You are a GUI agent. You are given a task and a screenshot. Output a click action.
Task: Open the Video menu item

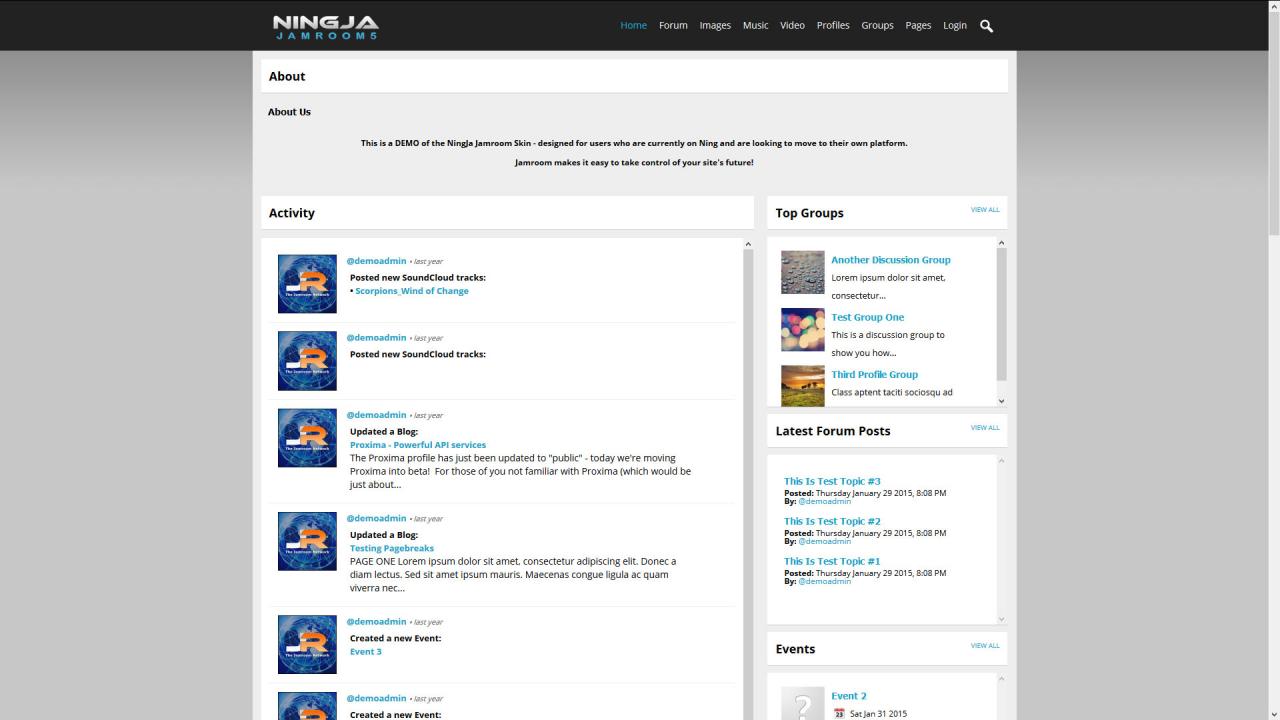tap(792, 25)
